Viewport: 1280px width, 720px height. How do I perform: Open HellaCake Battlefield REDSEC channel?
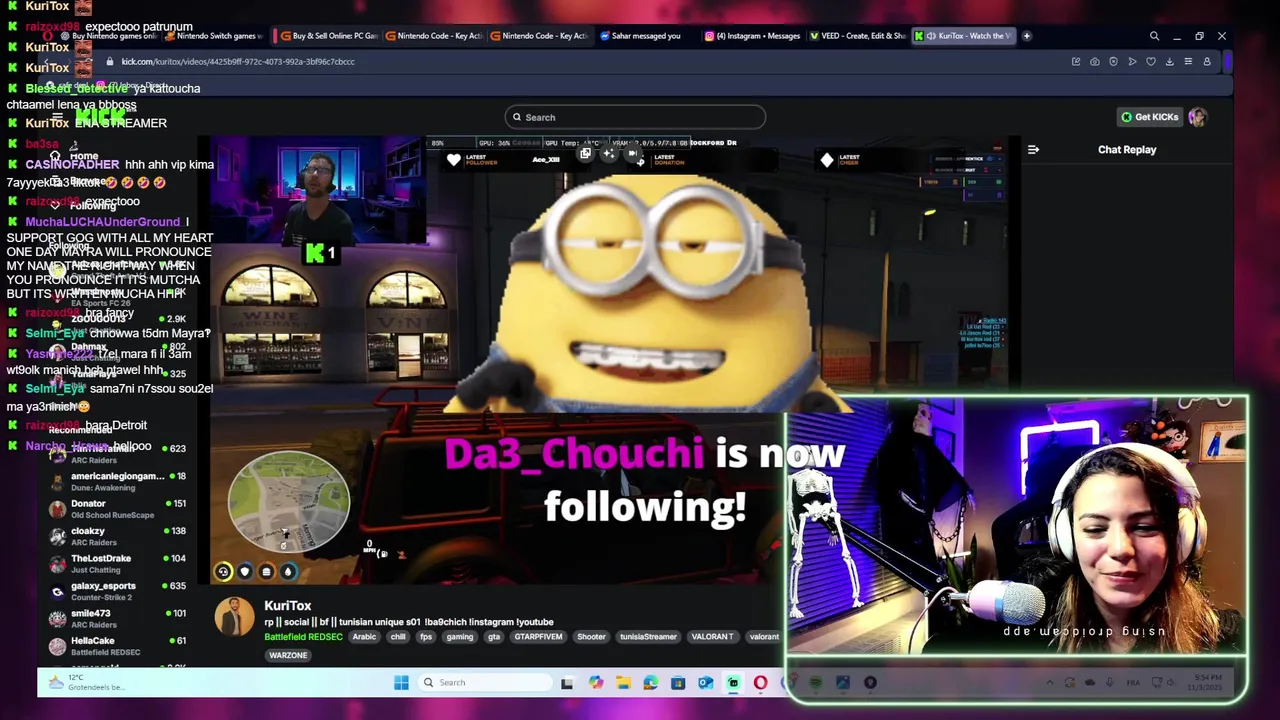(118, 646)
